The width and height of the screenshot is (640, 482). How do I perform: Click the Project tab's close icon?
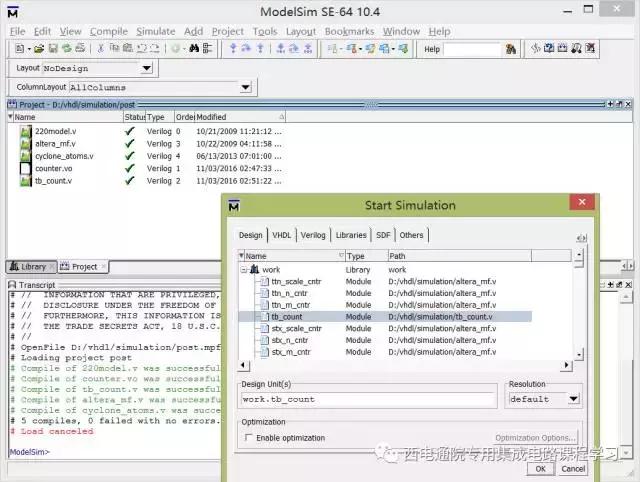tap(105, 267)
